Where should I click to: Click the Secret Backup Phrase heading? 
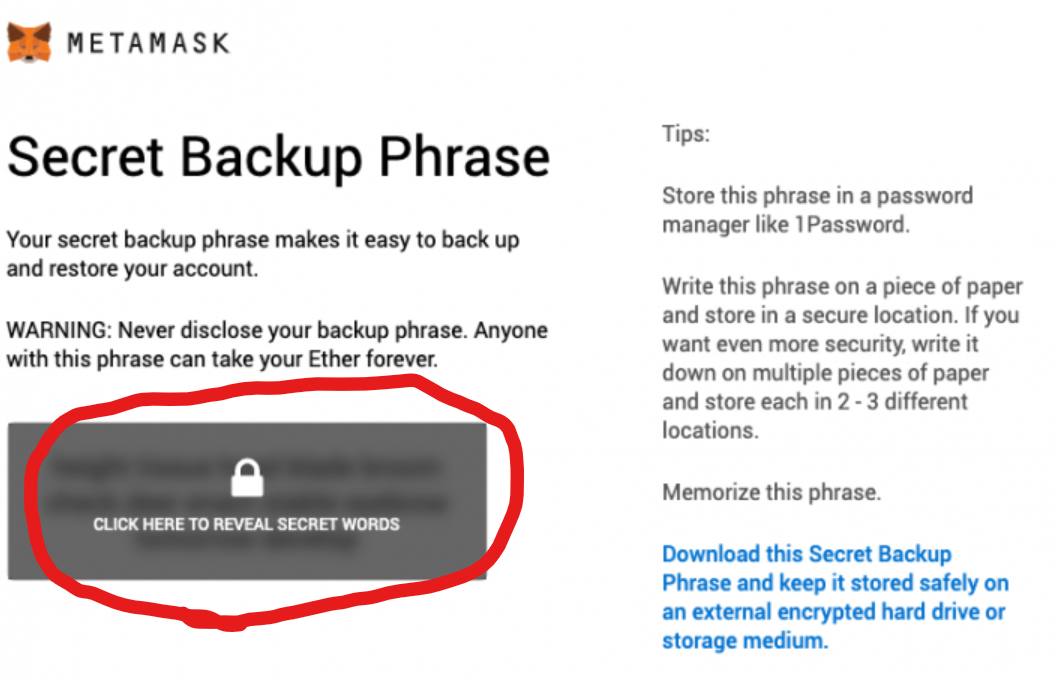tap(279, 157)
